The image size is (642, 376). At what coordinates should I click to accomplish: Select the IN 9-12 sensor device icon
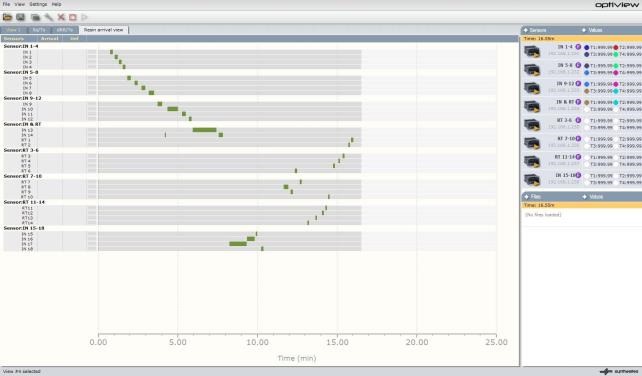(532, 88)
